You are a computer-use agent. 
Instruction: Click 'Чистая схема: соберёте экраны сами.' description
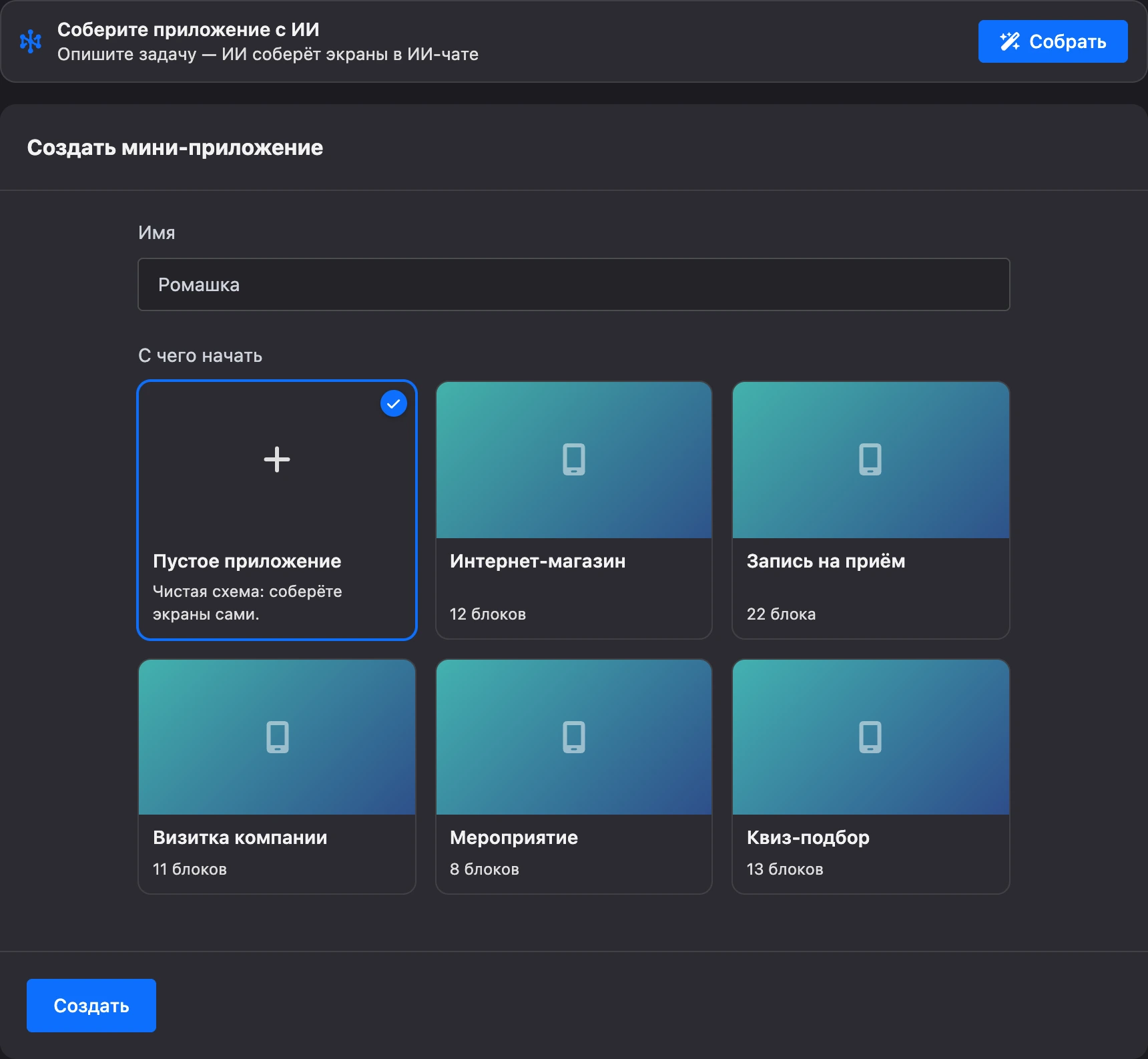pyautogui.click(x=248, y=602)
